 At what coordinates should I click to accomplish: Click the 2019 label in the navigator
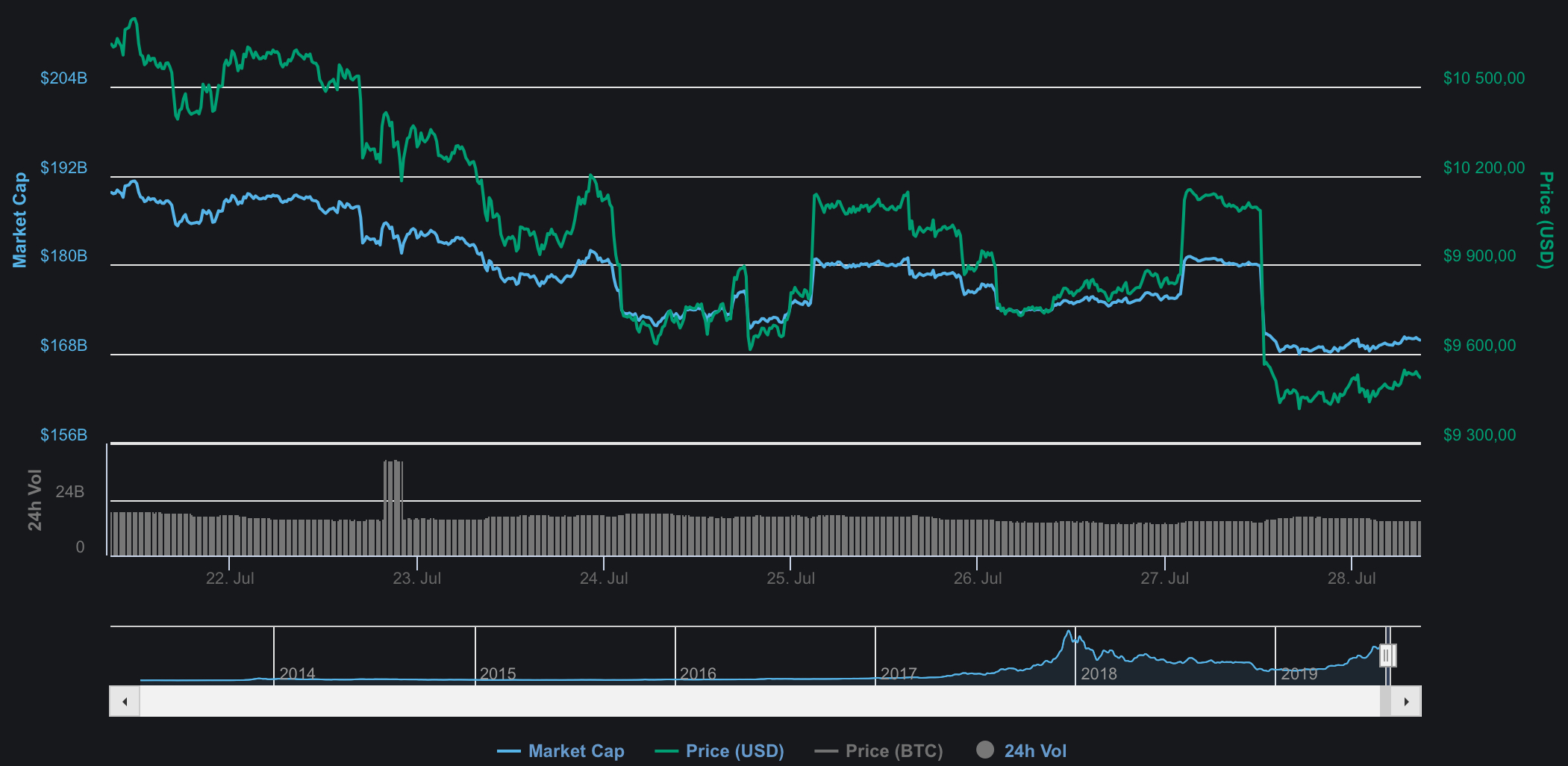click(x=1299, y=673)
